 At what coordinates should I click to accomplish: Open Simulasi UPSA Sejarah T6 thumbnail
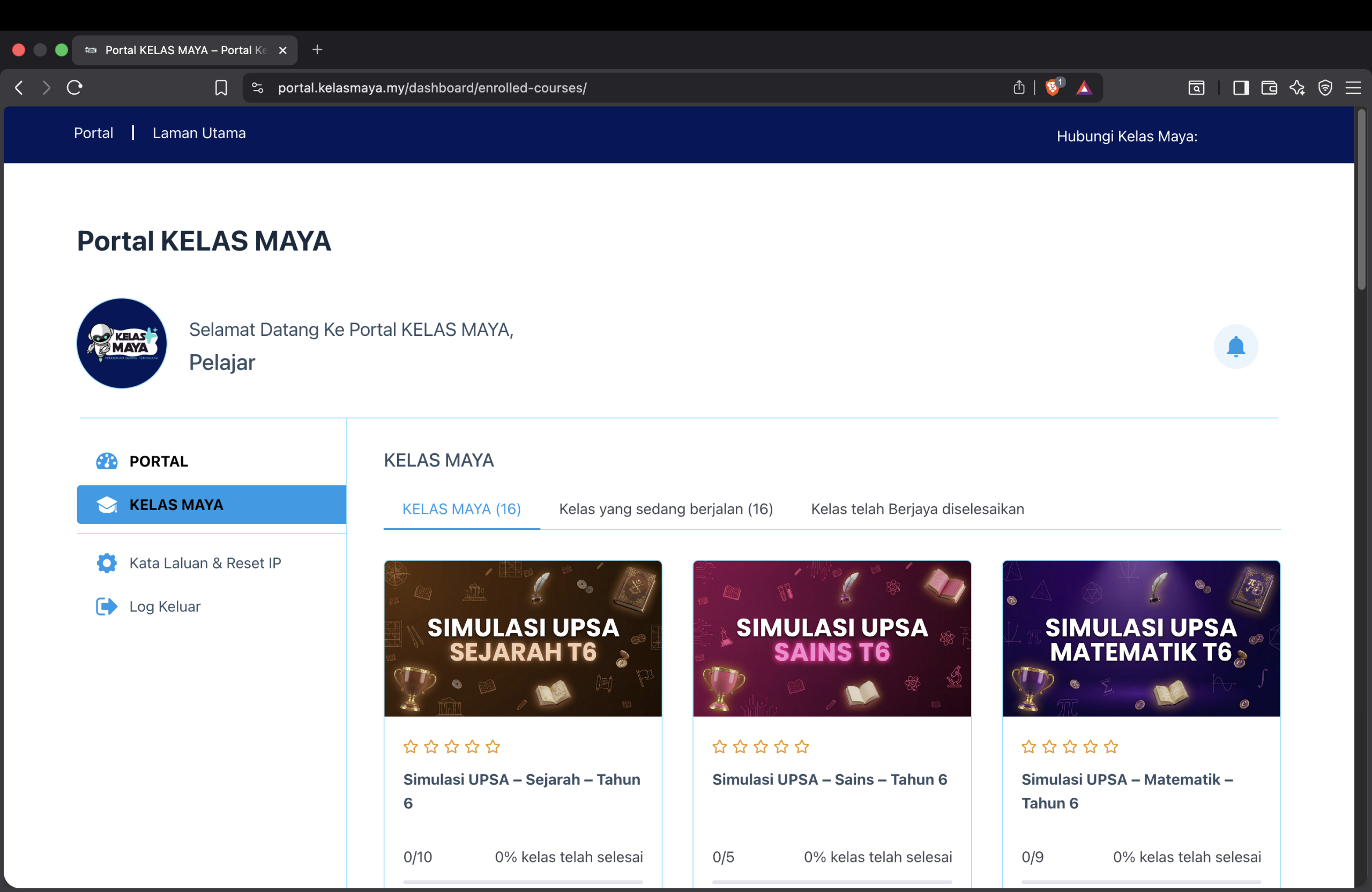tap(523, 639)
